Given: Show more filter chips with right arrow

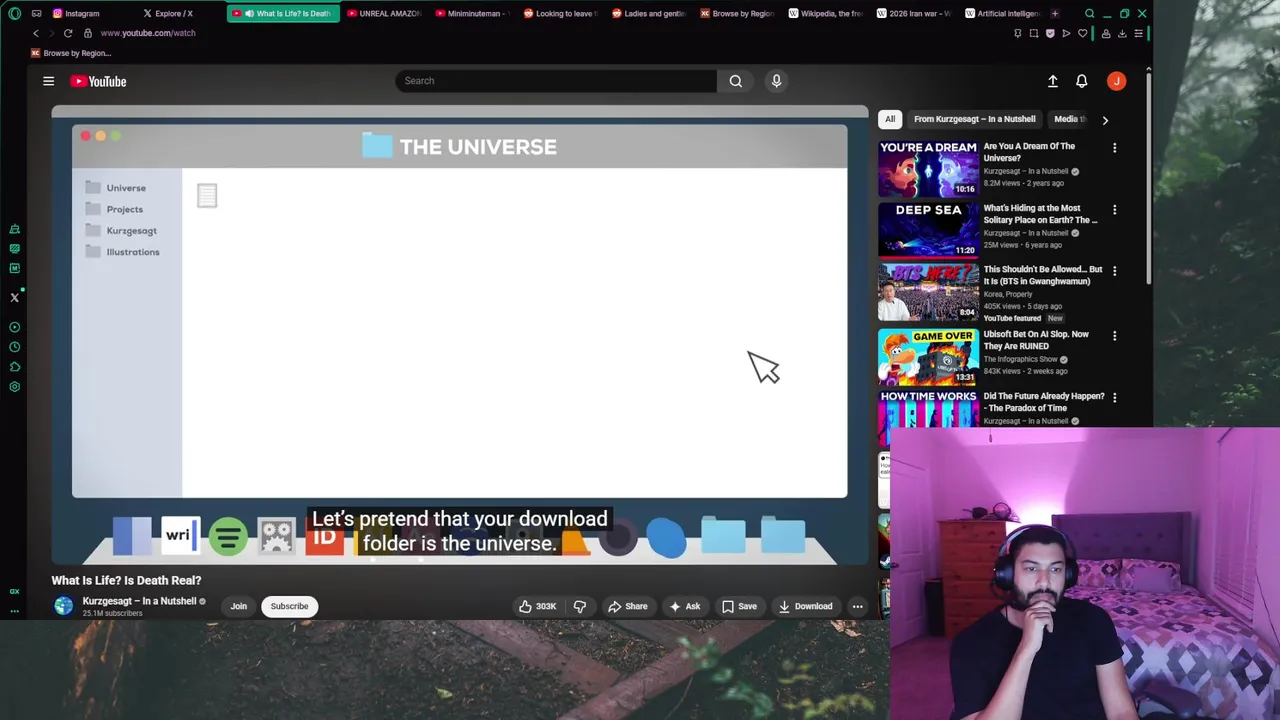Looking at the screenshot, I should click(1105, 120).
